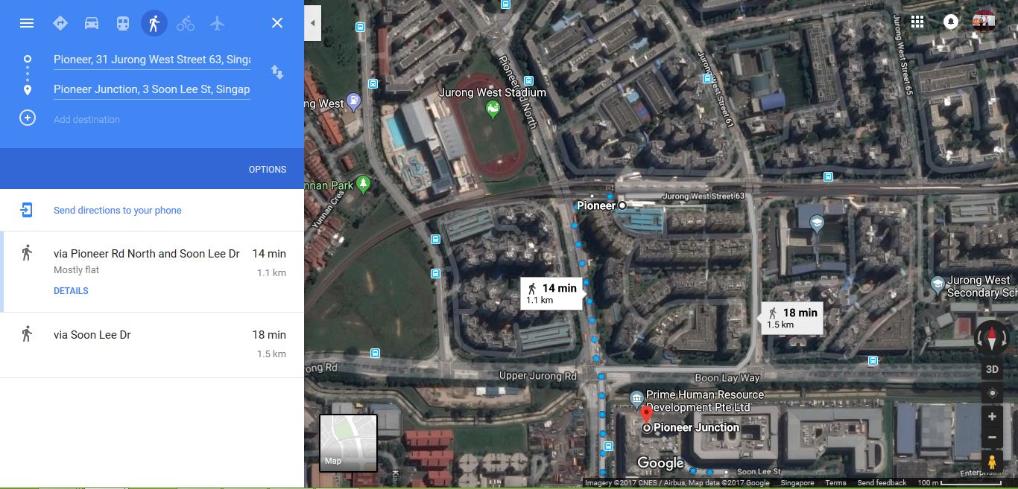Add a destination

86,119
